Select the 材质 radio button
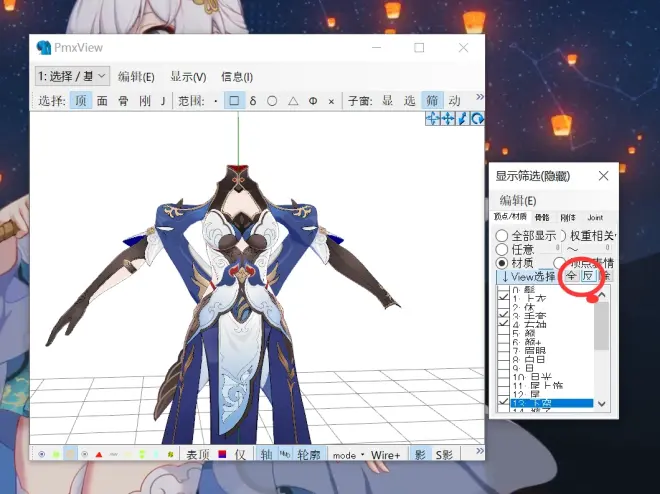 pyautogui.click(x=501, y=263)
